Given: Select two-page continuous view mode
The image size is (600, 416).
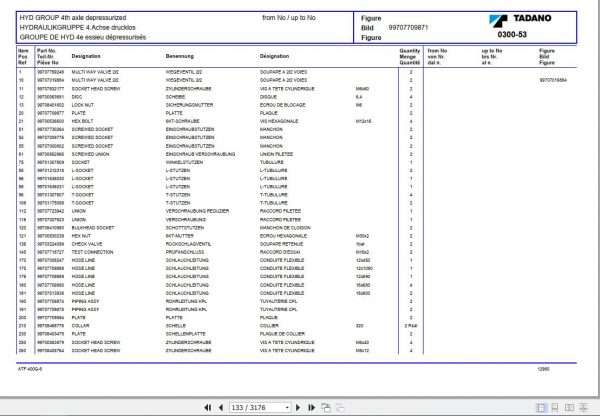Looking at the screenshot, I should (x=584, y=408).
